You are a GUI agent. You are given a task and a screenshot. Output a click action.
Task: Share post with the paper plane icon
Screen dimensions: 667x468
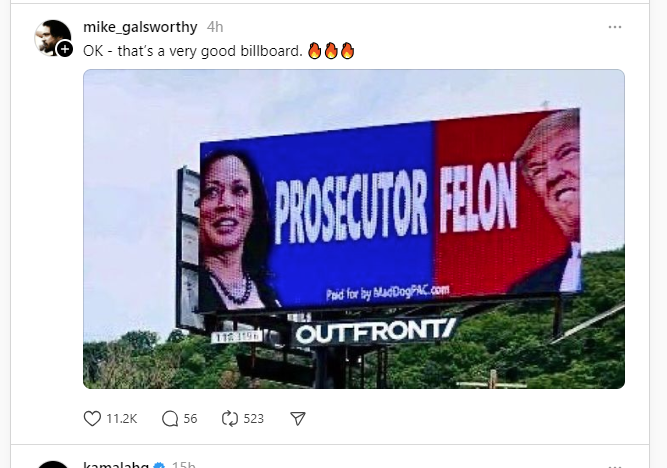tap(298, 419)
